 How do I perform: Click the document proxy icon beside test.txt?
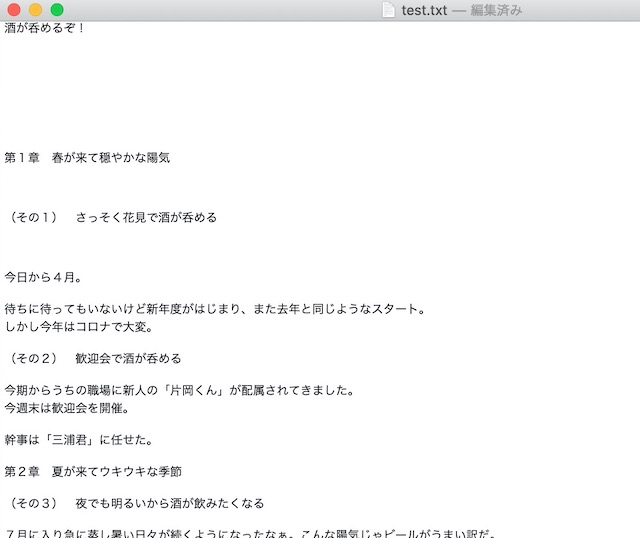(x=389, y=10)
